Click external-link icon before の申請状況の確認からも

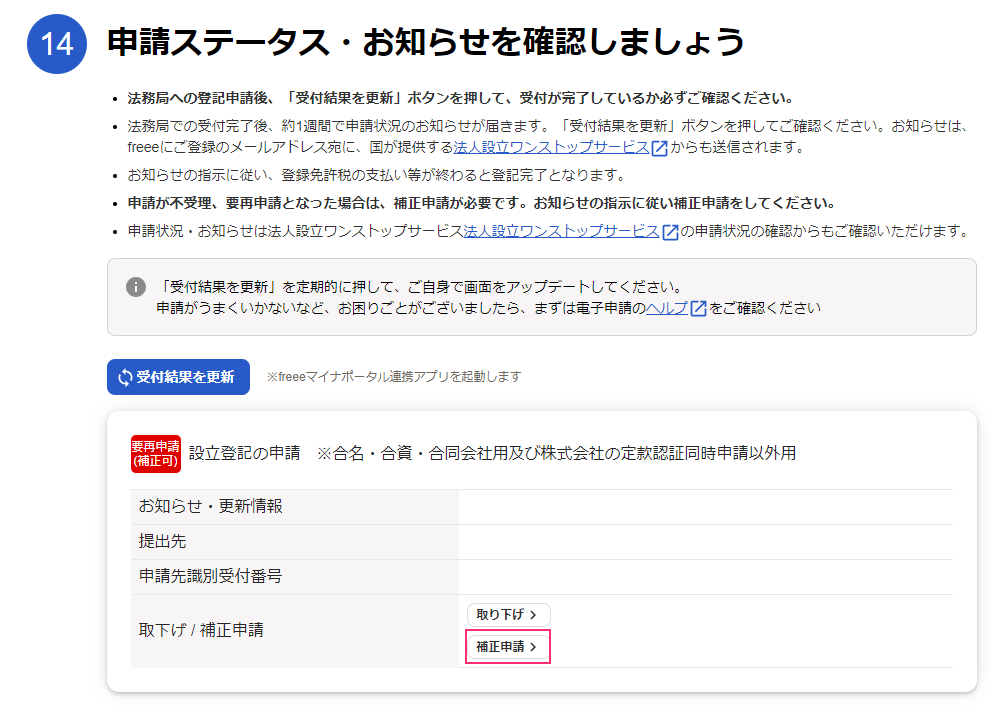click(670, 232)
